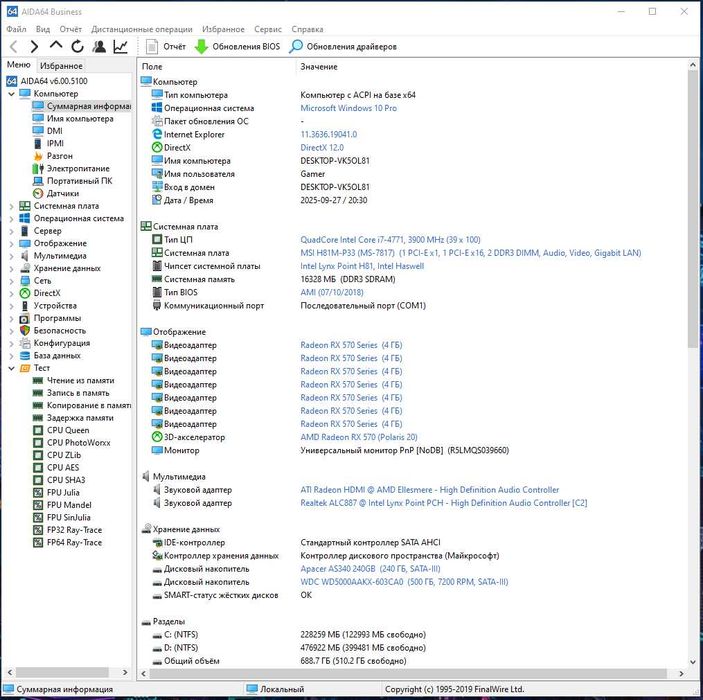The width and height of the screenshot is (703, 700).
Task: Click Обновления BIOS toolbar button
Action: (238, 46)
